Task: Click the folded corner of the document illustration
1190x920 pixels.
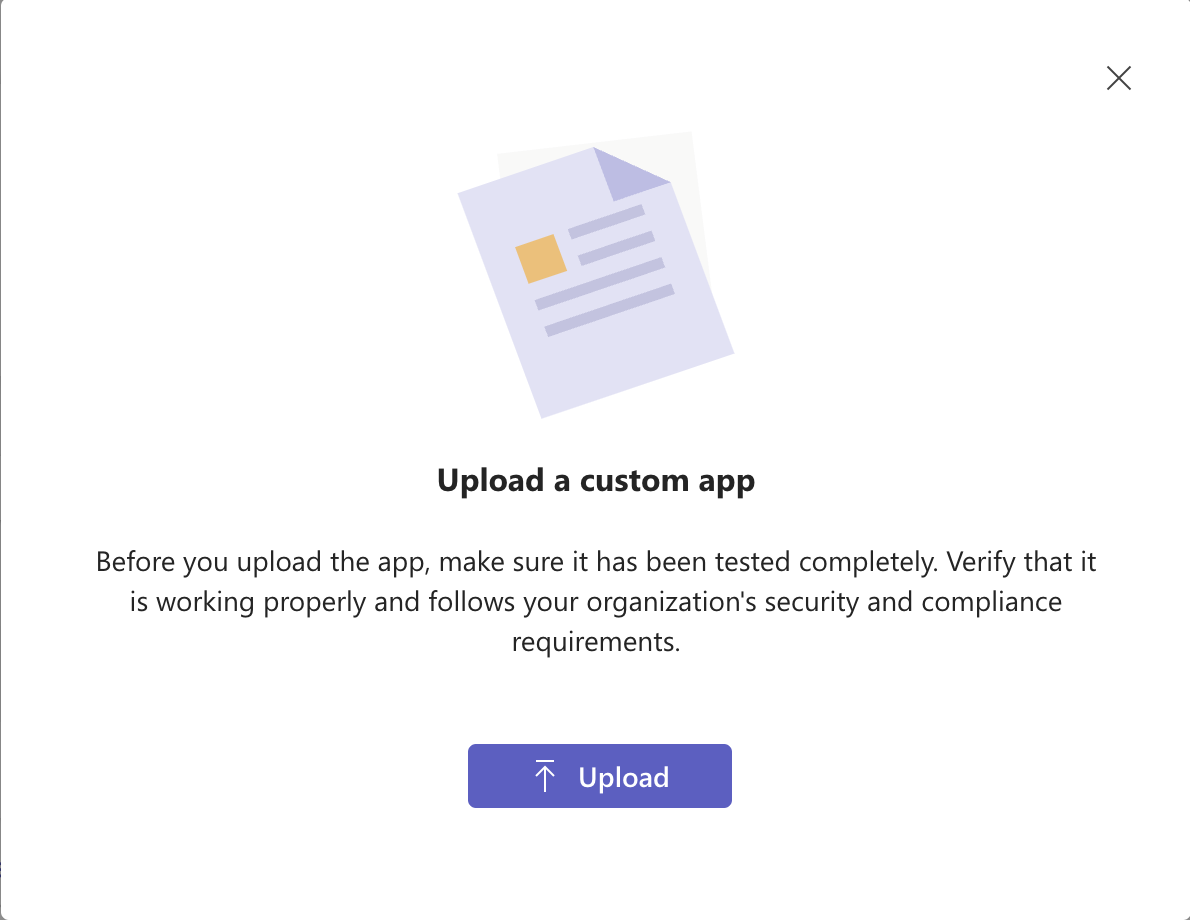Action: 635,175
